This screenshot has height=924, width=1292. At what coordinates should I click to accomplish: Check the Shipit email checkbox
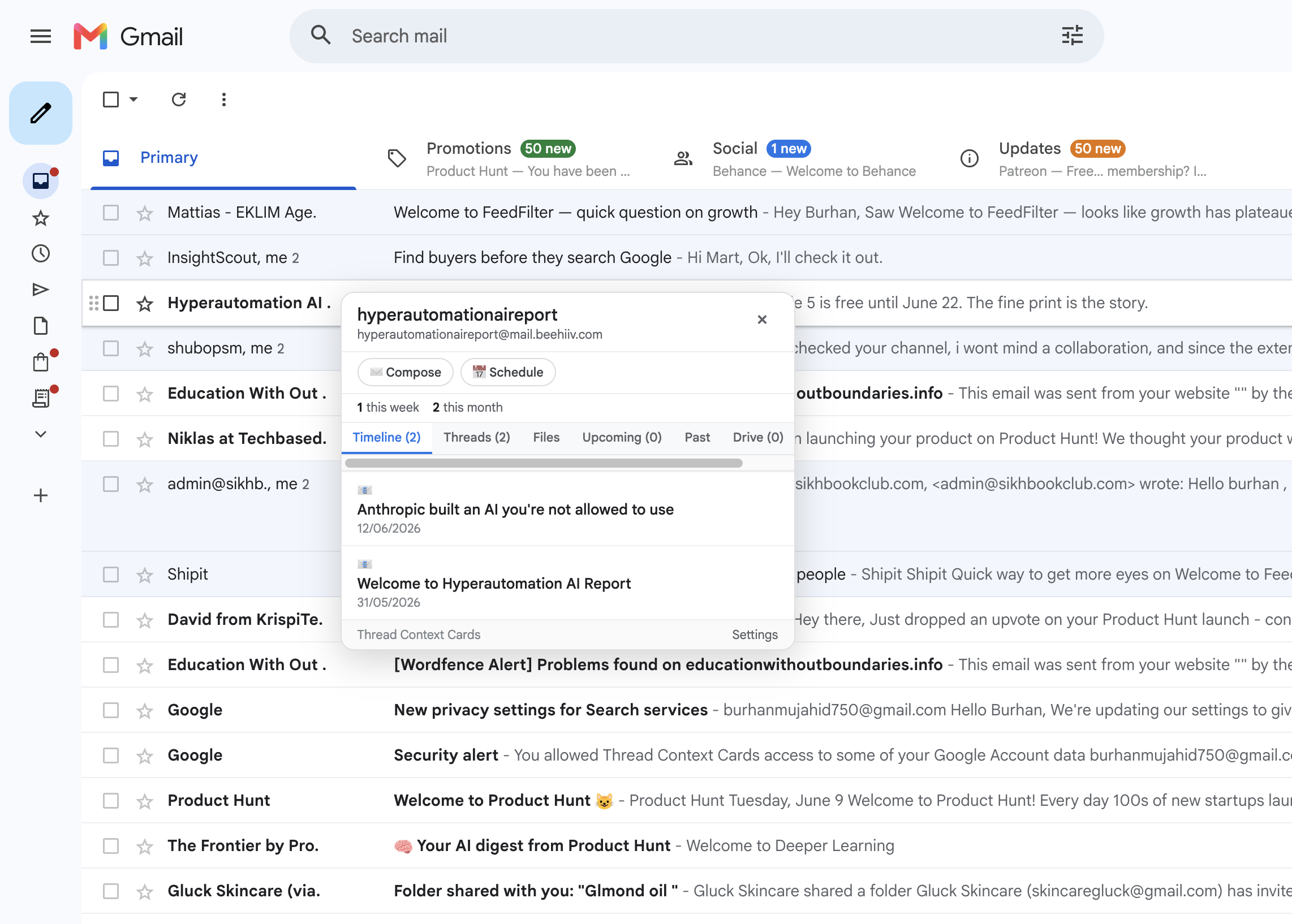pos(110,574)
